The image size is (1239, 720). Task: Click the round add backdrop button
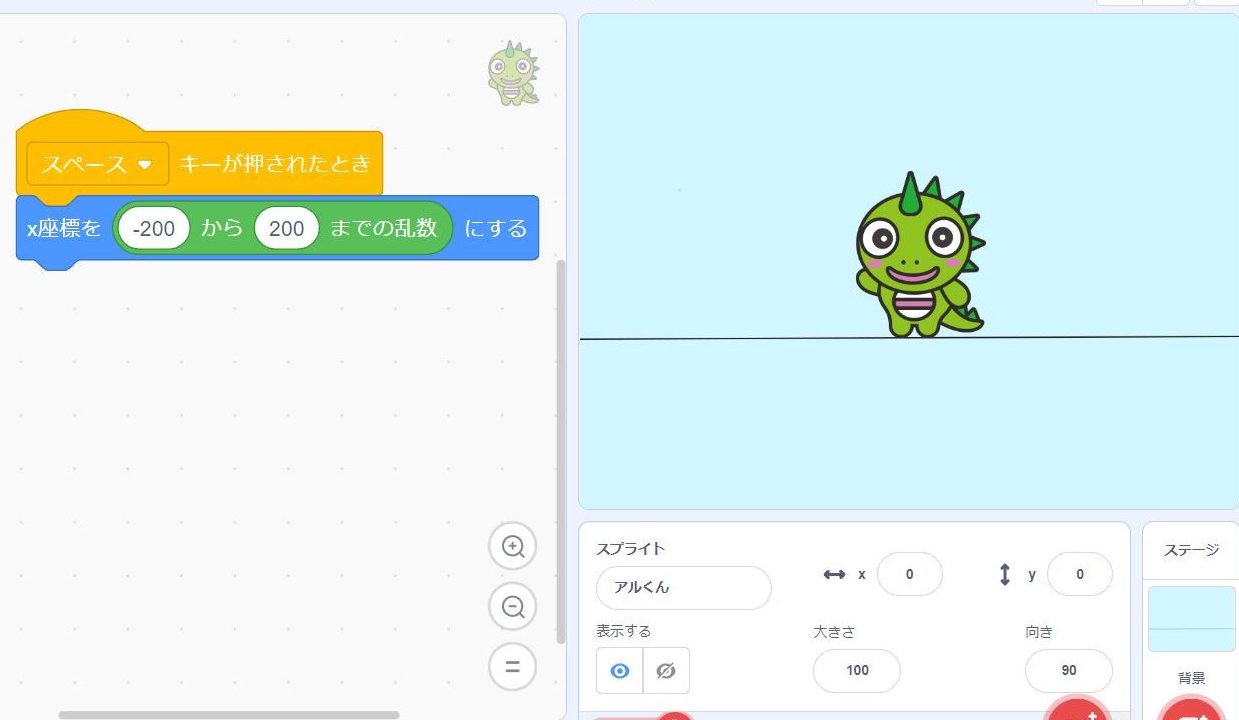(x=1192, y=710)
